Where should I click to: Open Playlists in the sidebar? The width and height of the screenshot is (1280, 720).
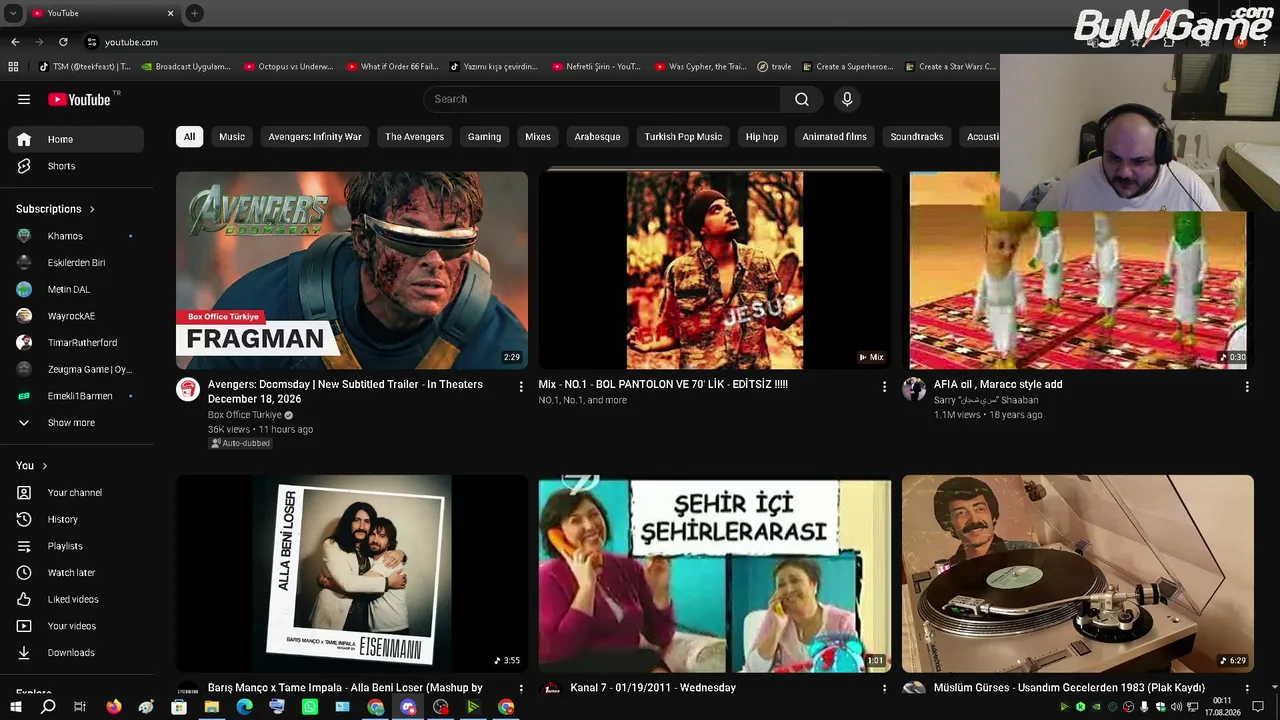pos(76,546)
